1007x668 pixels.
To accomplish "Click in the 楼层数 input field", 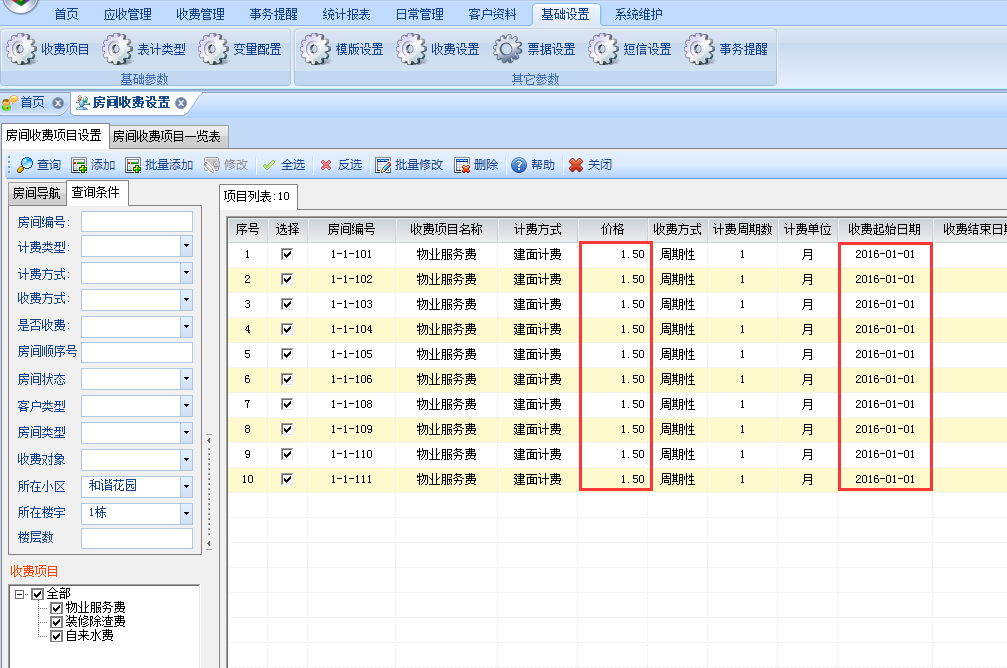I will pyautogui.click(x=137, y=538).
